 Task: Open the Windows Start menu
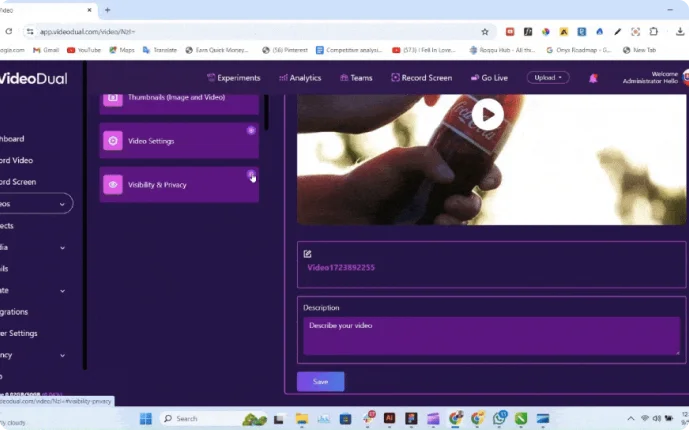(146, 418)
